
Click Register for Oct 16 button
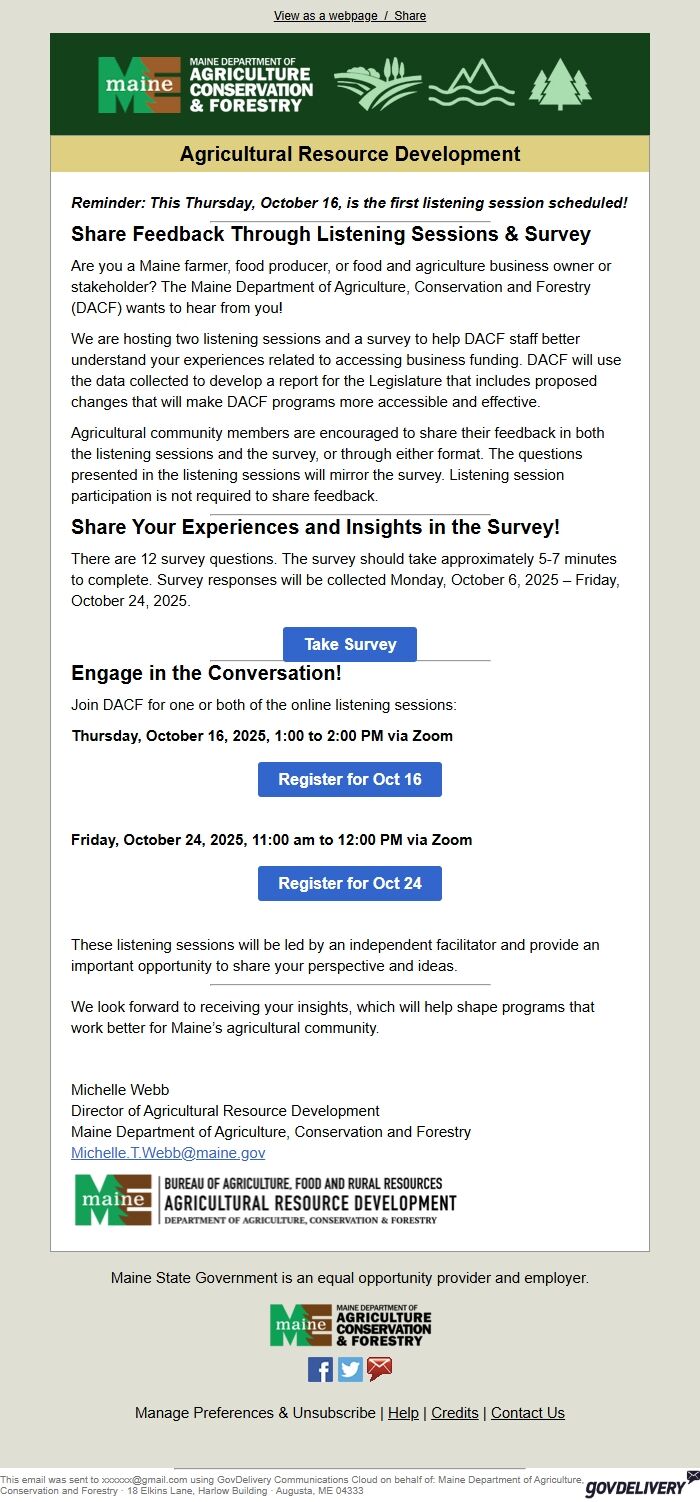tap(350, 779)
